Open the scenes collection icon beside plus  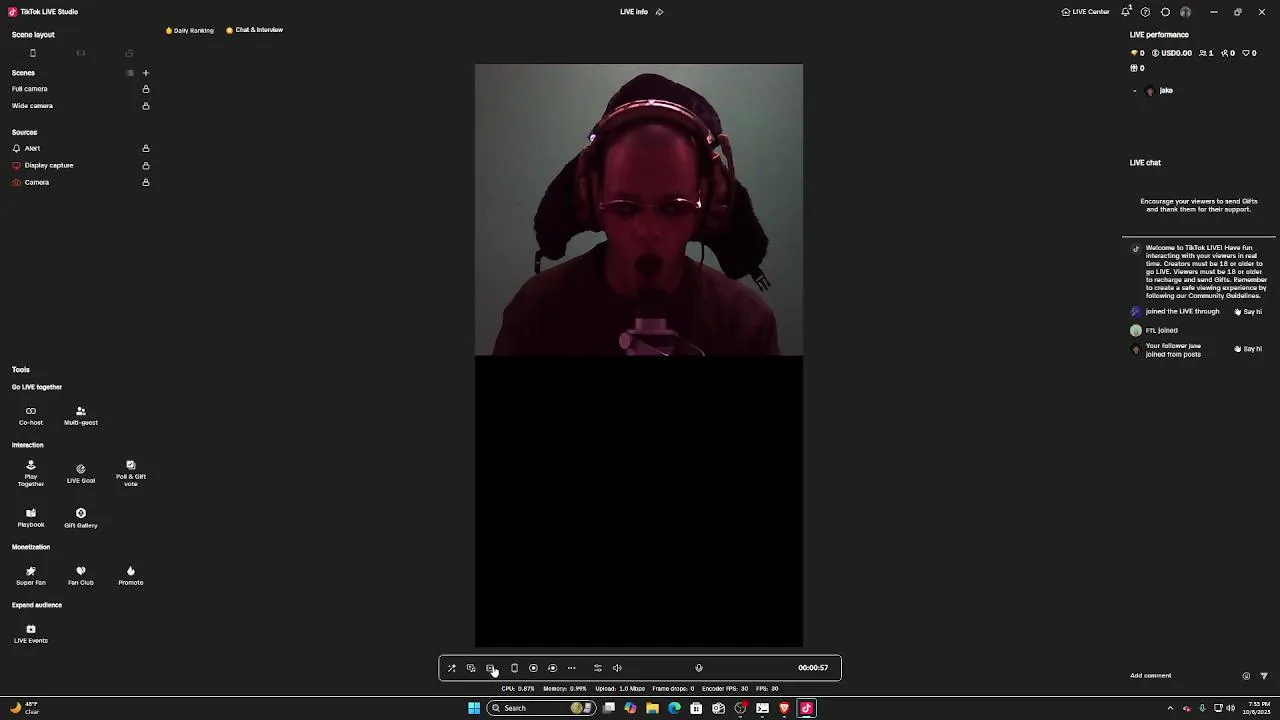pyautogui.click(x=129, y=73)
